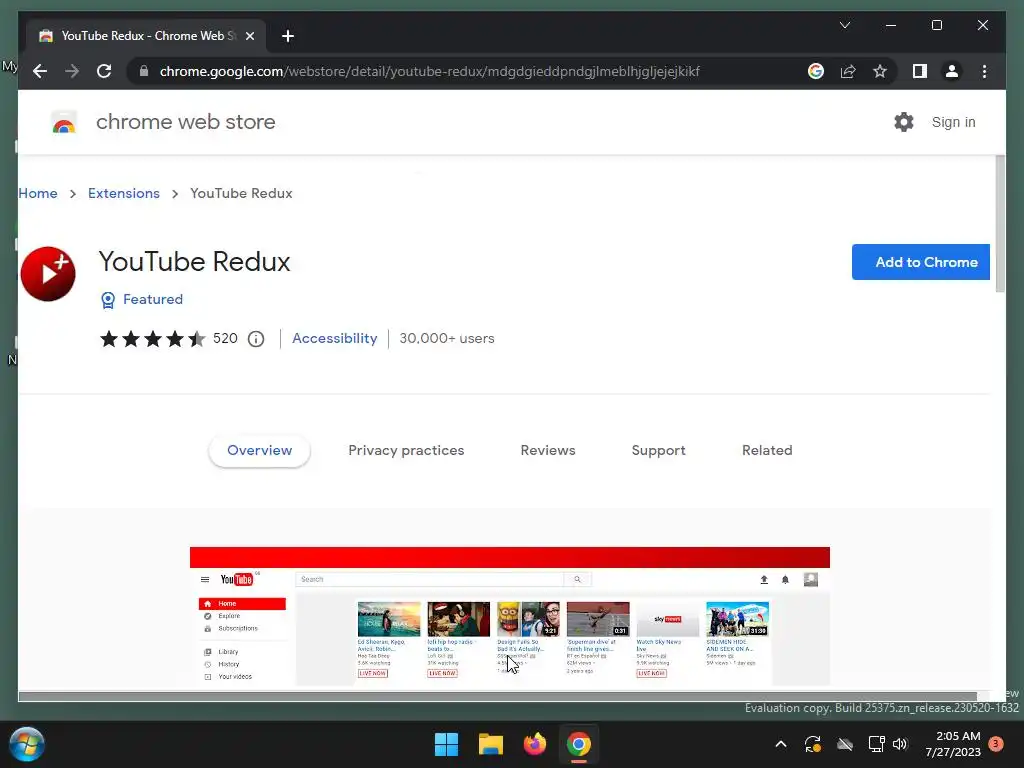Click the Featured label link
The image size is (1024, 768).
[153, 299]
